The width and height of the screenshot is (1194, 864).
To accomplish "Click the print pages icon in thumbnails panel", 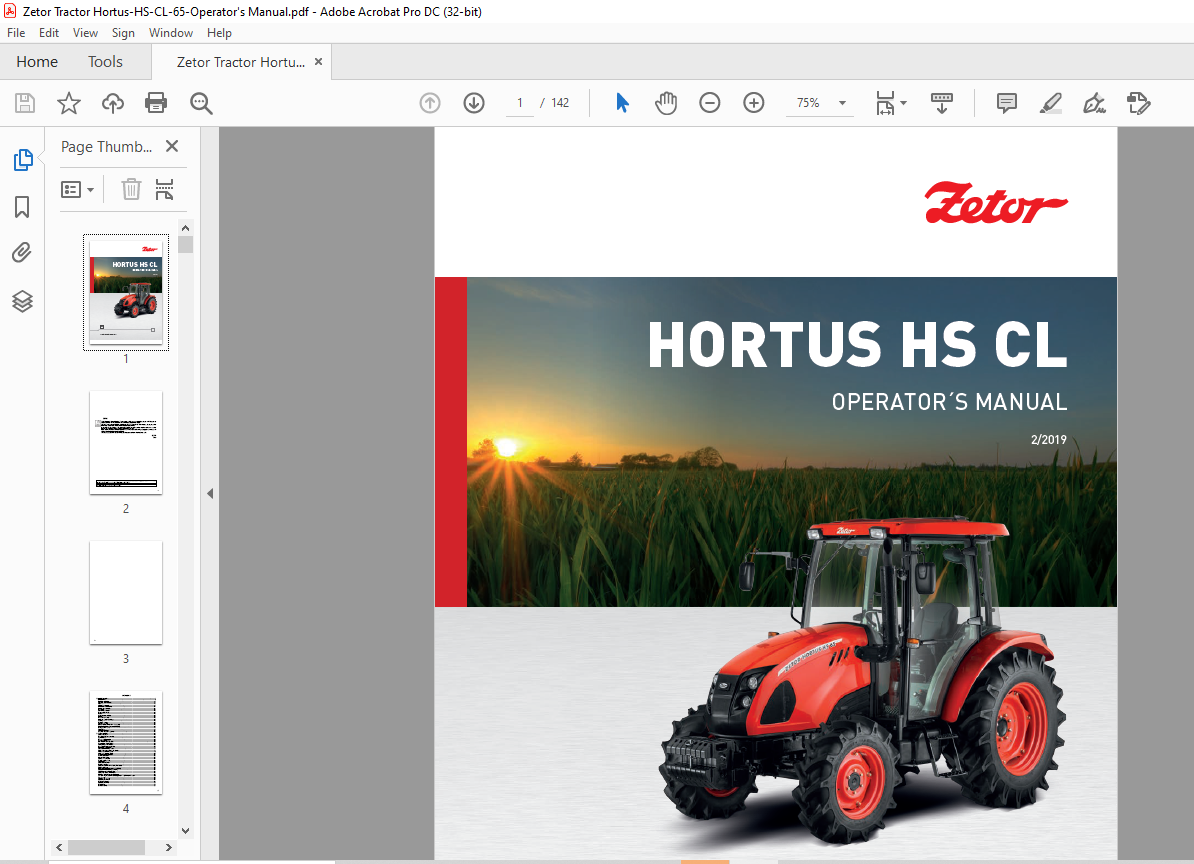I will [x=164, y=189].
